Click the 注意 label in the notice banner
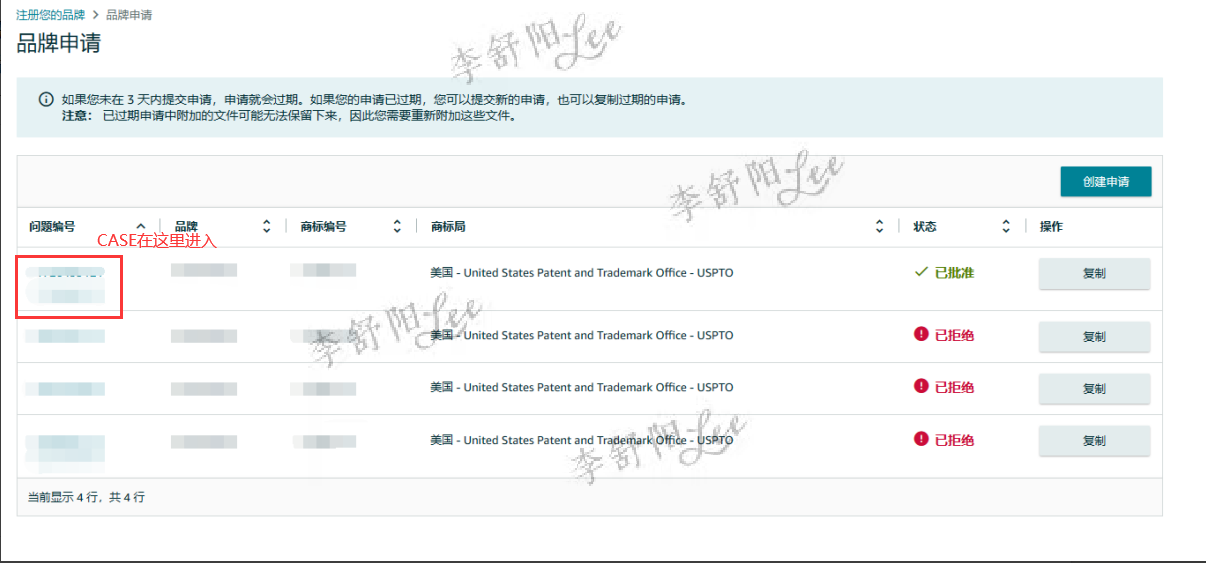 [x=76, y=116]
